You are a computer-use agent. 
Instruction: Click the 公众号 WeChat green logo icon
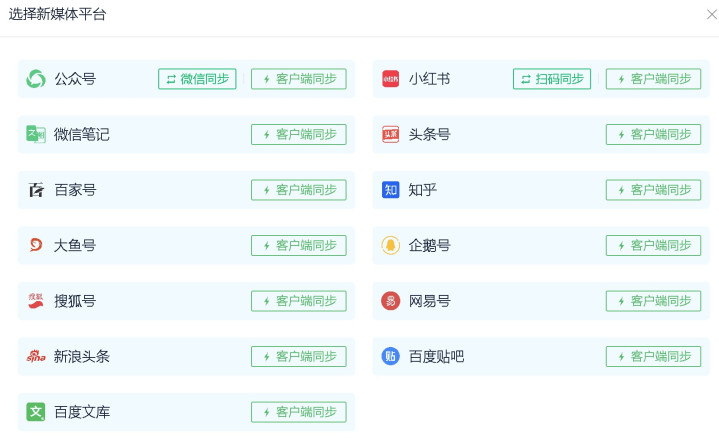36,79
